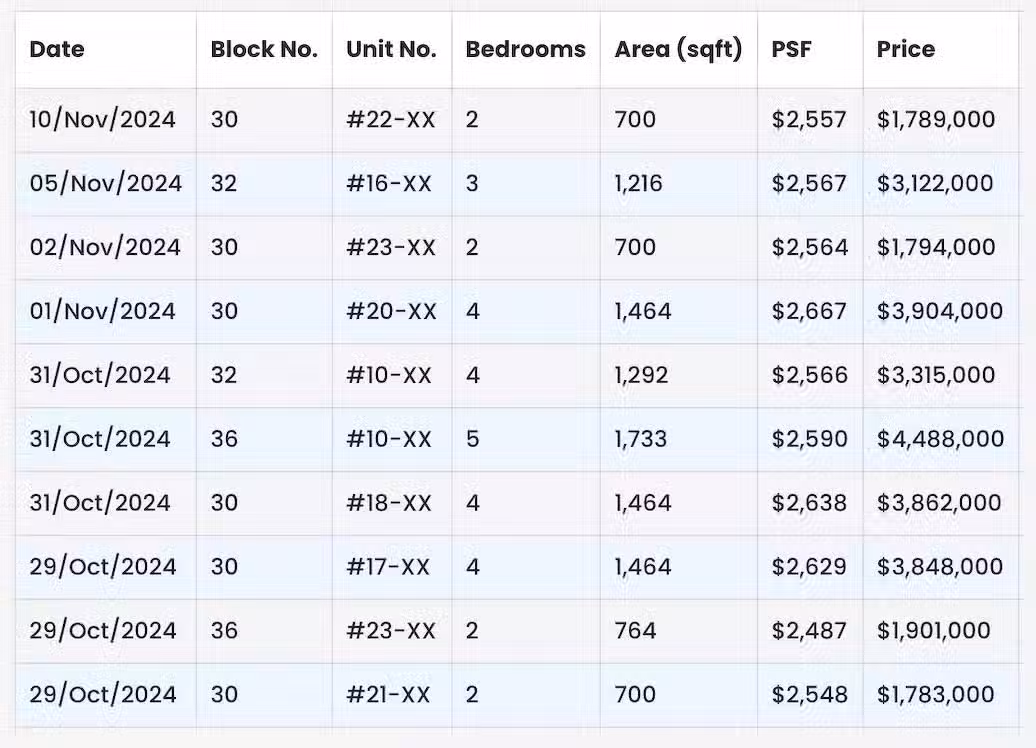1036x748 pixels.
Task: Click the Date column header
Action: [57, 49]
